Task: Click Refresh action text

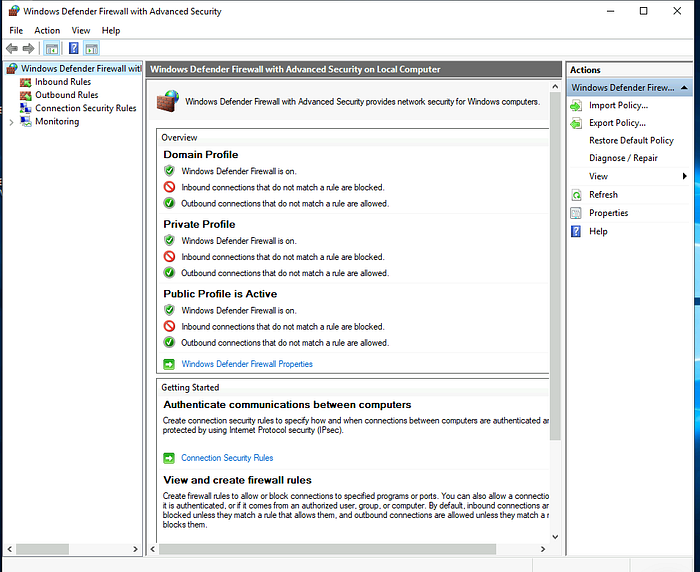Action: click(x=603, y=195)
